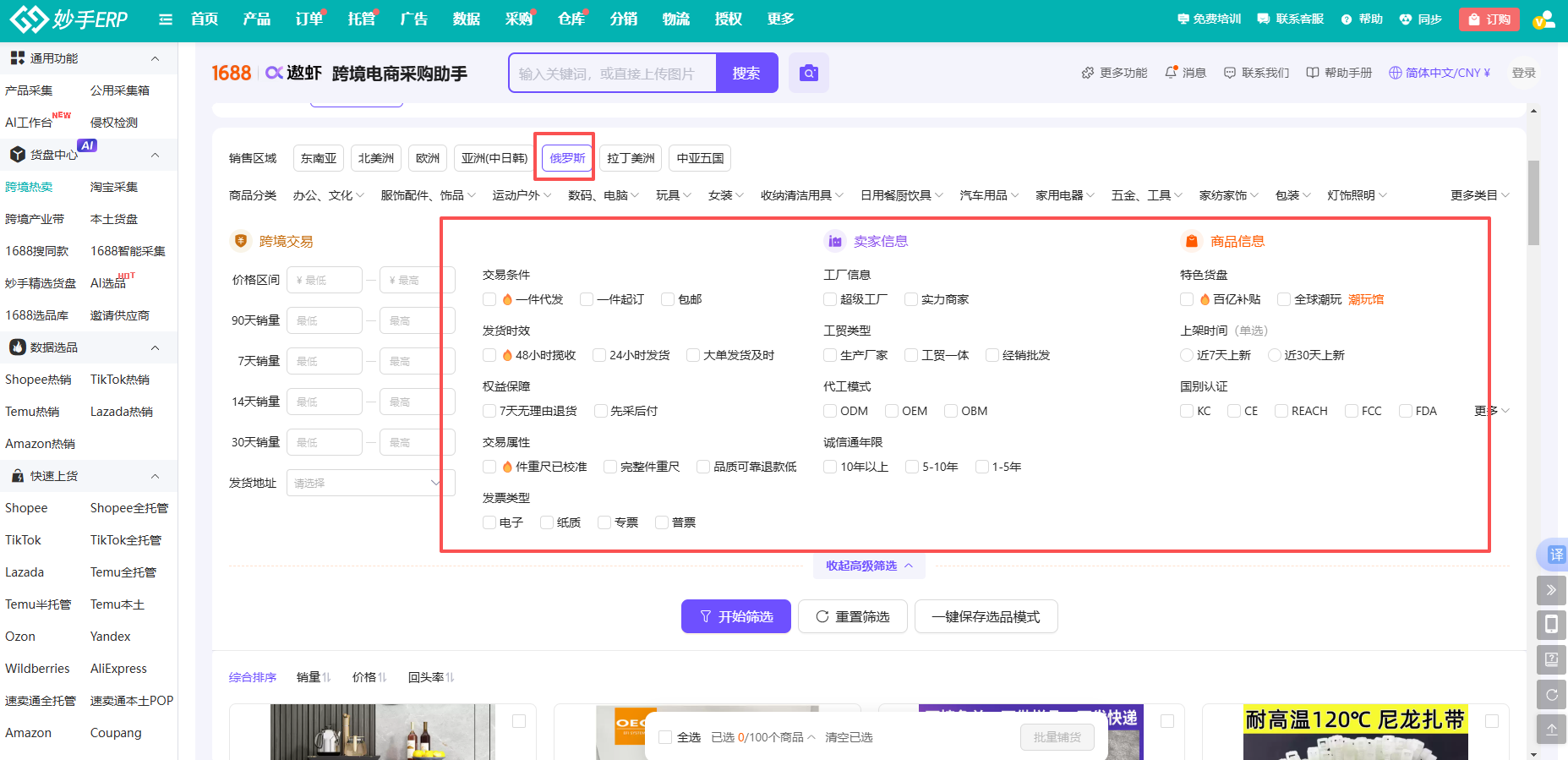Click 更多功能 puzzle icon
The image size is (1568, 760).
pyautogui.click(x=1088, y=73)
